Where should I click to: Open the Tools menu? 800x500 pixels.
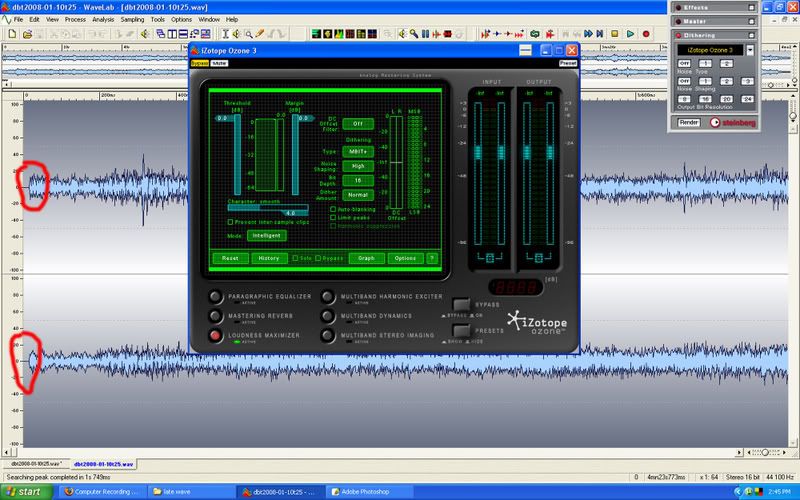158,19
